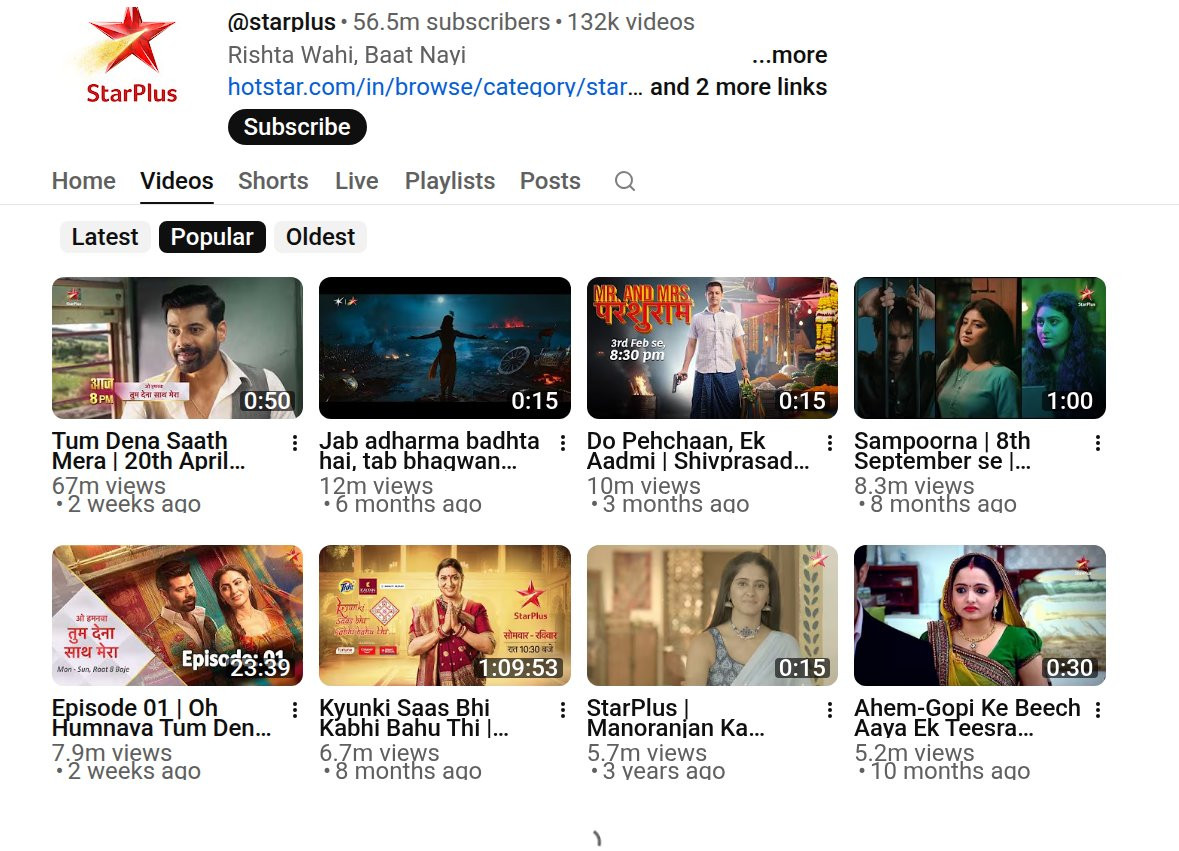Screen dimensions: 1179x851
Task: Sort videos by Oldest
Action: tap(320, 237)
